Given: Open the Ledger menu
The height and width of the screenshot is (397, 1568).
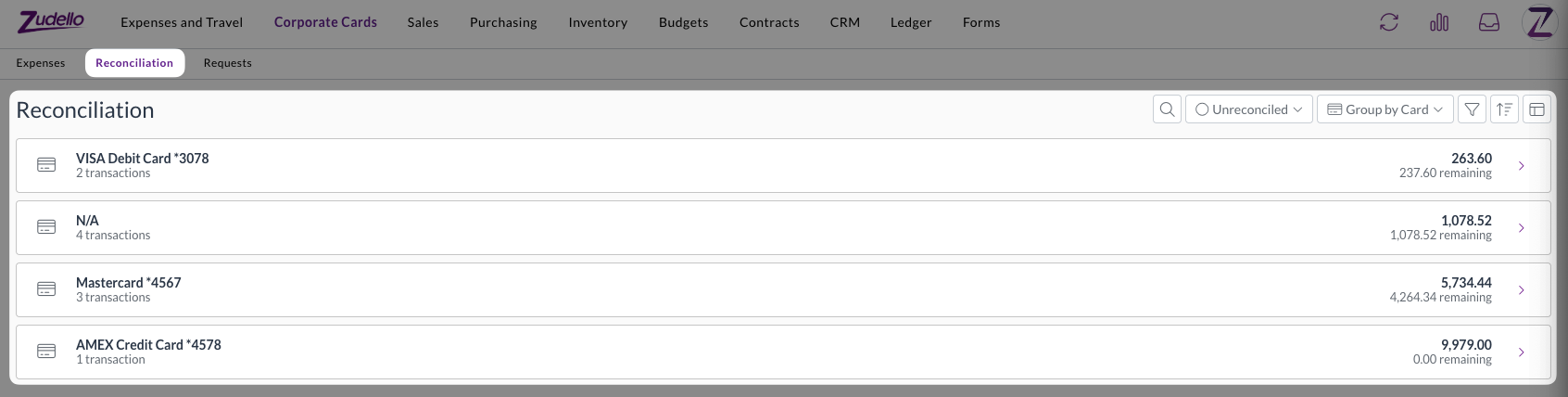Looking at the screenshot, I should click(x=911, y=22).
